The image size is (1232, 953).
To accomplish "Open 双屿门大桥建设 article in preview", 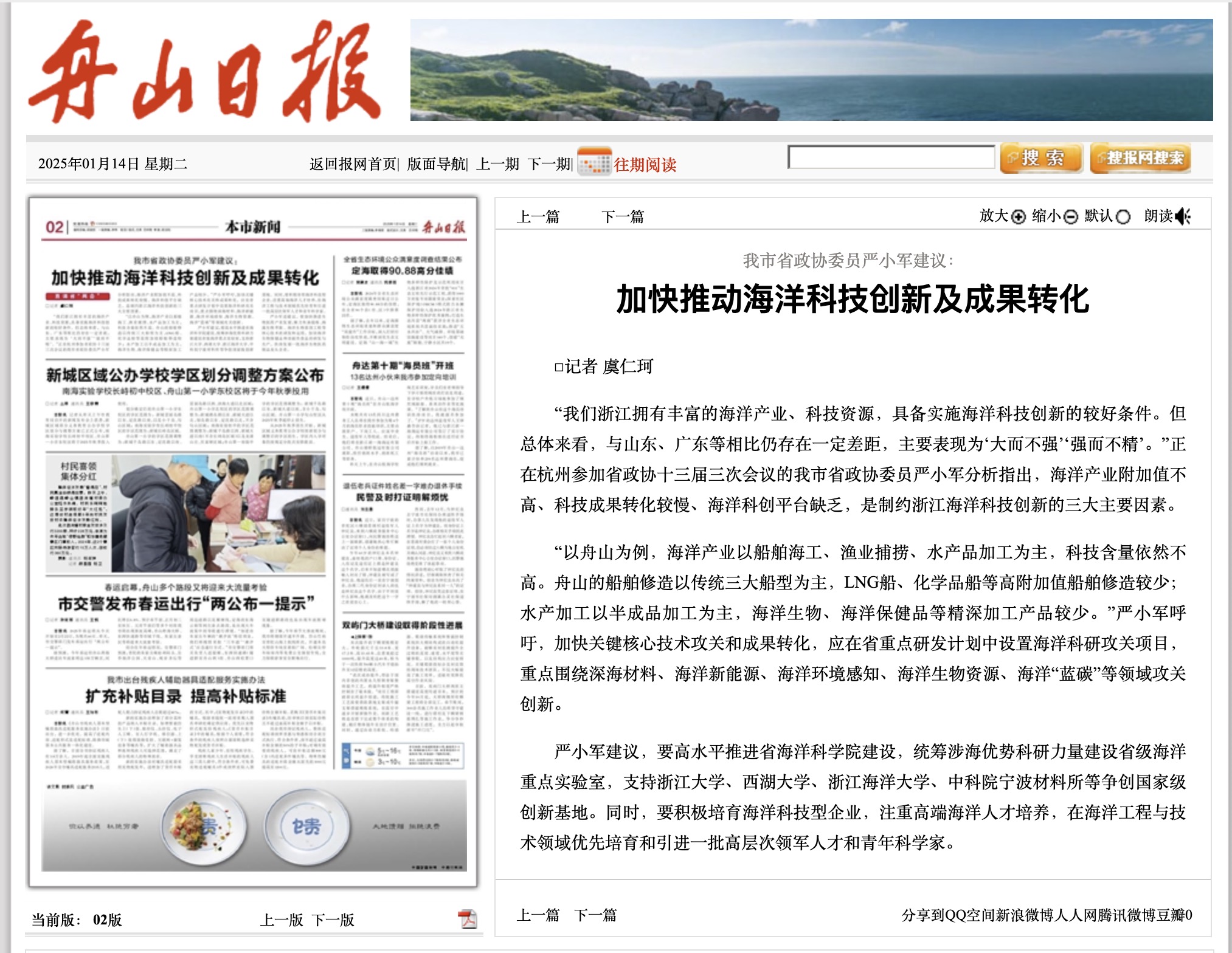I will (x=402, y=625).
